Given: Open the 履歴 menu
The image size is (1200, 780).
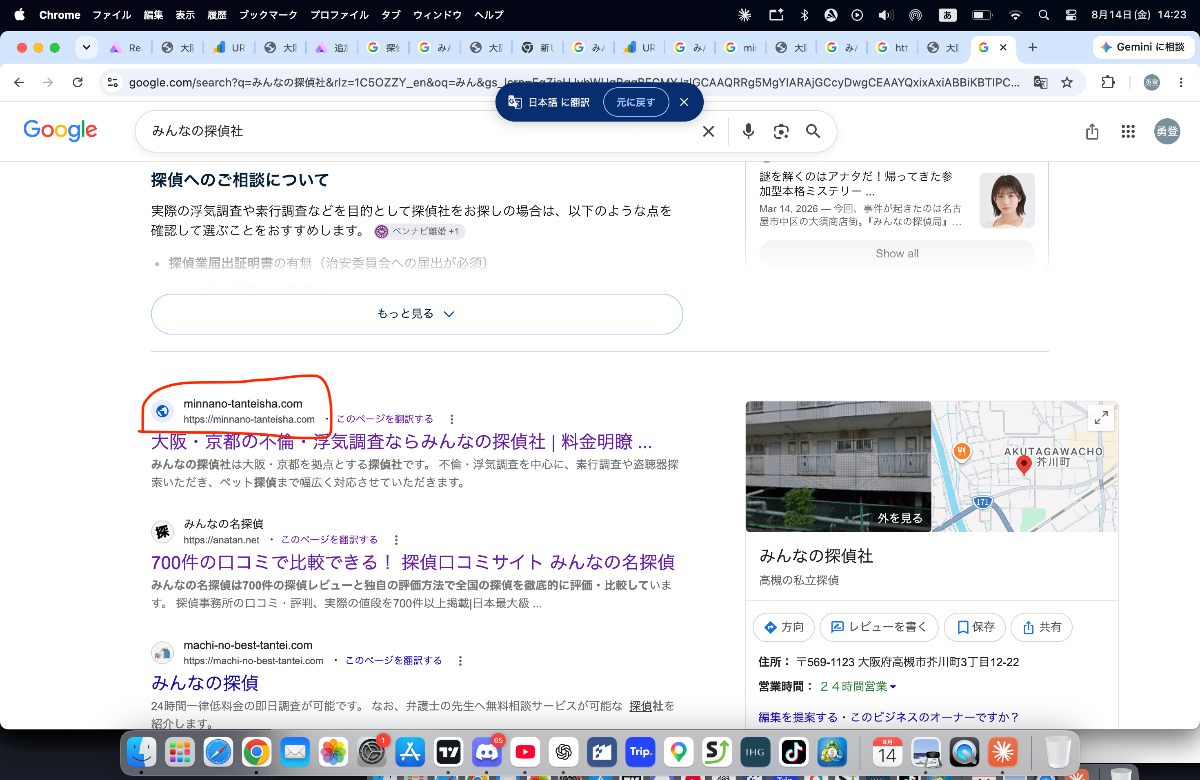Looking at the screenshot, I should click(217, 15).
